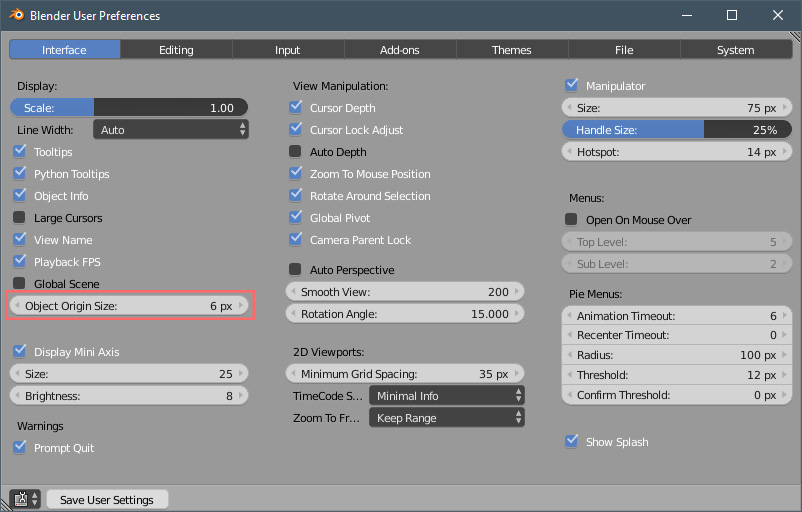Go to the Themes tab
This screenshot has width=802, height=512.
[511, 50]
